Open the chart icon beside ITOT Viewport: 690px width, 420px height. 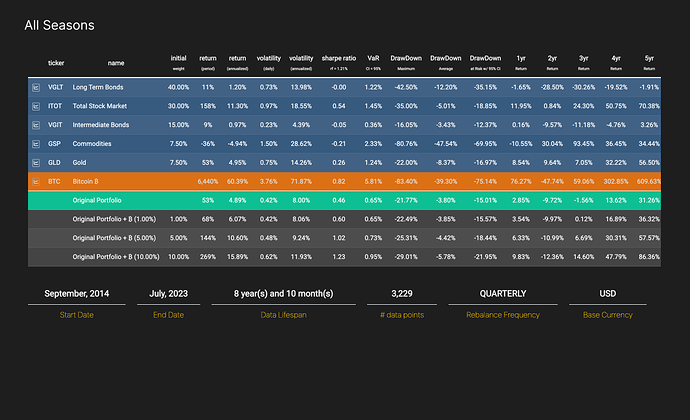[35, 106]
